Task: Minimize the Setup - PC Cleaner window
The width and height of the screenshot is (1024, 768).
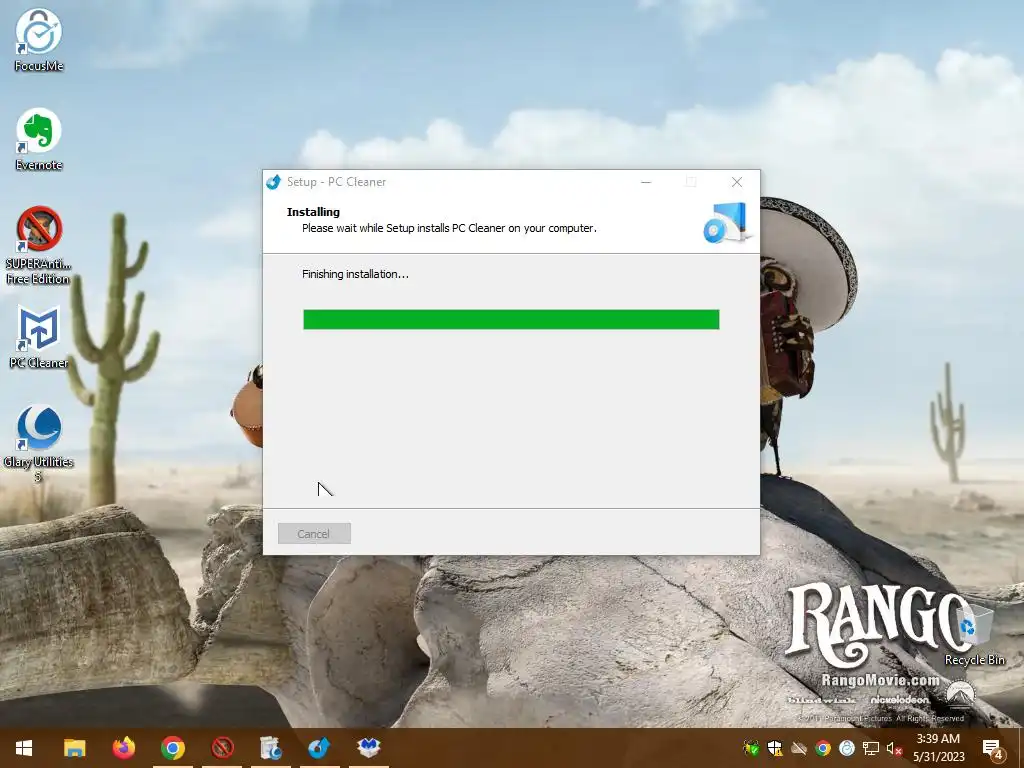Action: point(646,182)
